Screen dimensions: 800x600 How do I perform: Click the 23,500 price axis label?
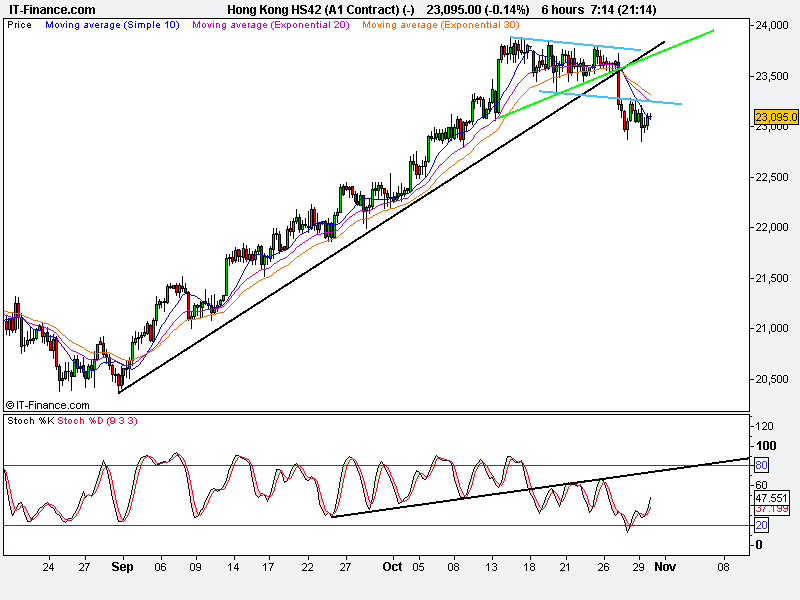point(772,76)
